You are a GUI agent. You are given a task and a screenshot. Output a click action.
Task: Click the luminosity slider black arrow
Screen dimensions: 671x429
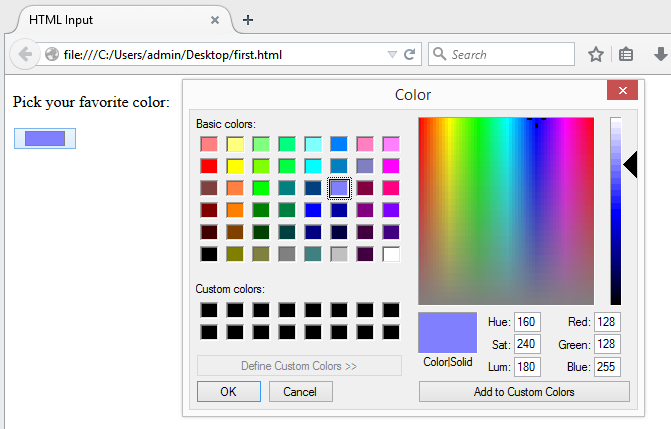(630, 164)
